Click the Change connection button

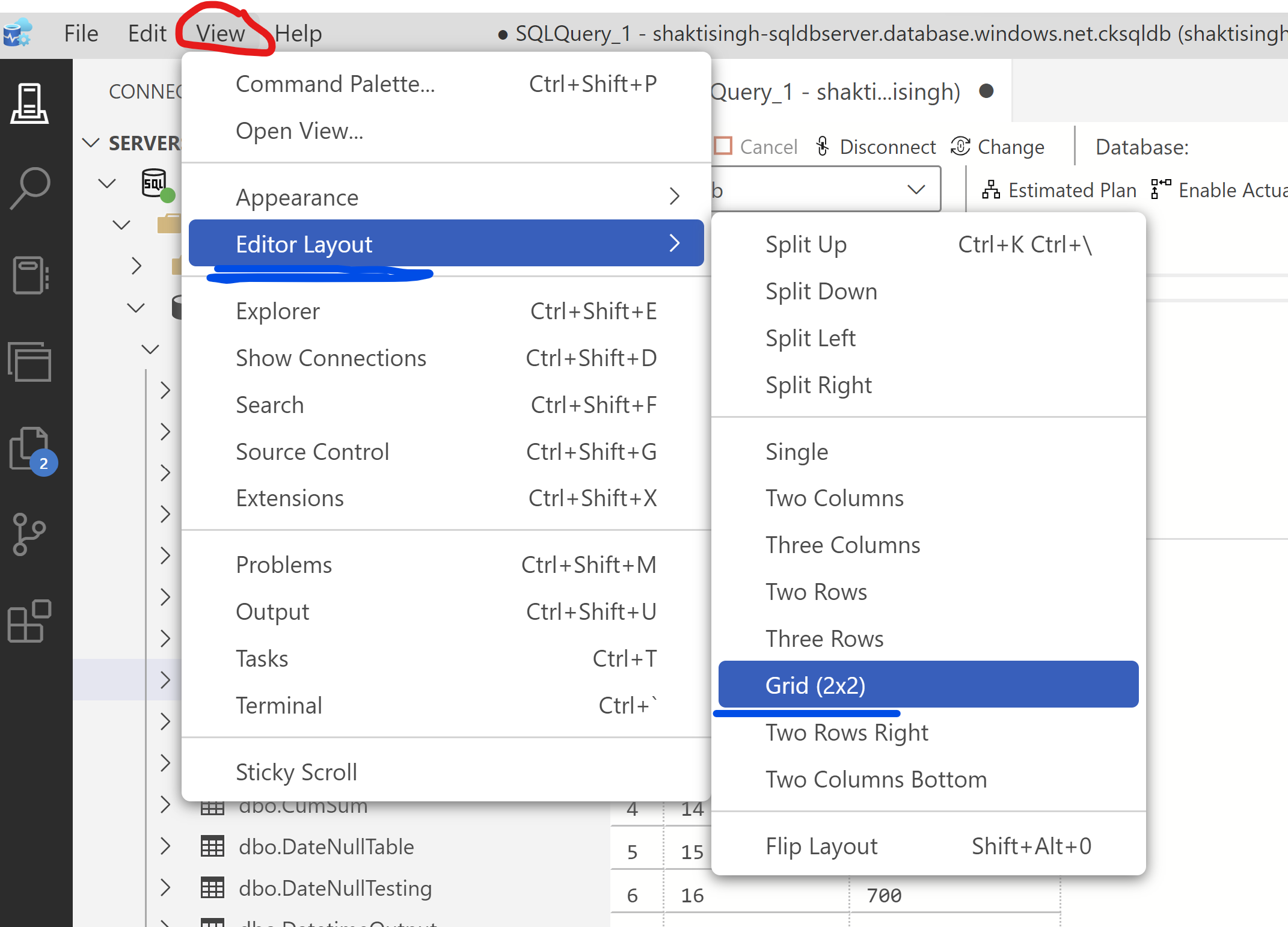click(x=998, y=147)
